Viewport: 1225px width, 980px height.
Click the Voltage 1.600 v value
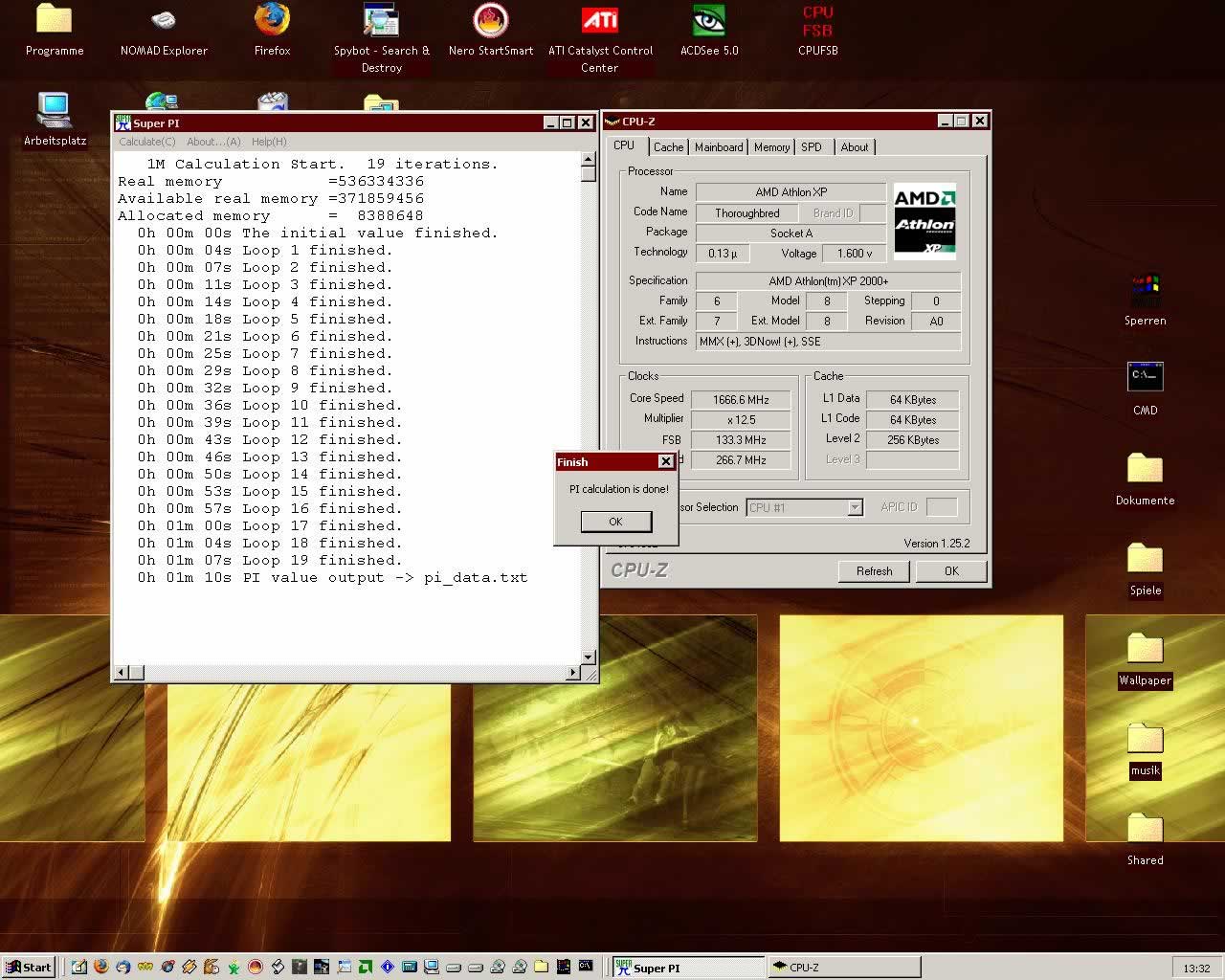855,254
